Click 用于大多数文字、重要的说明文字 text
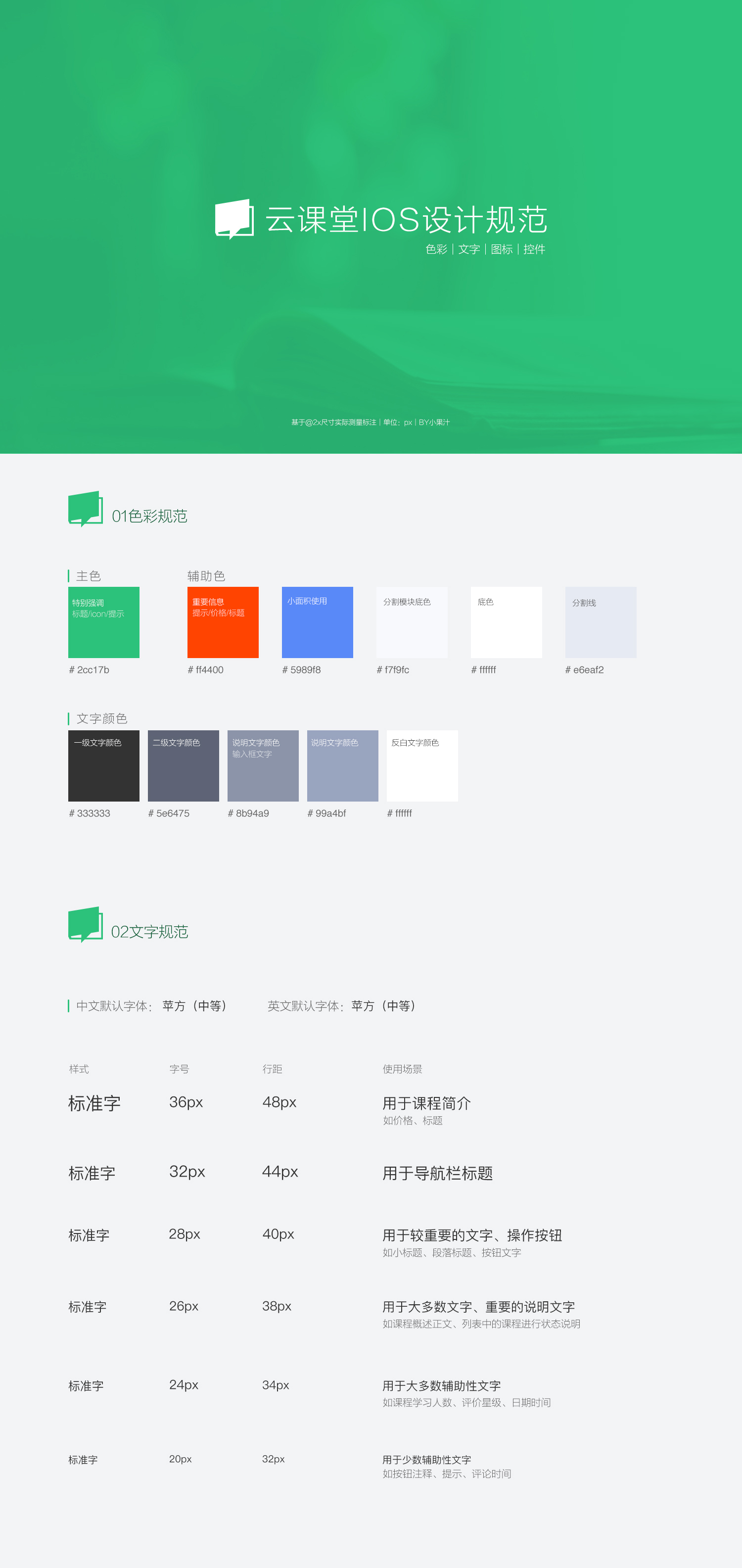 (478, 1307)
